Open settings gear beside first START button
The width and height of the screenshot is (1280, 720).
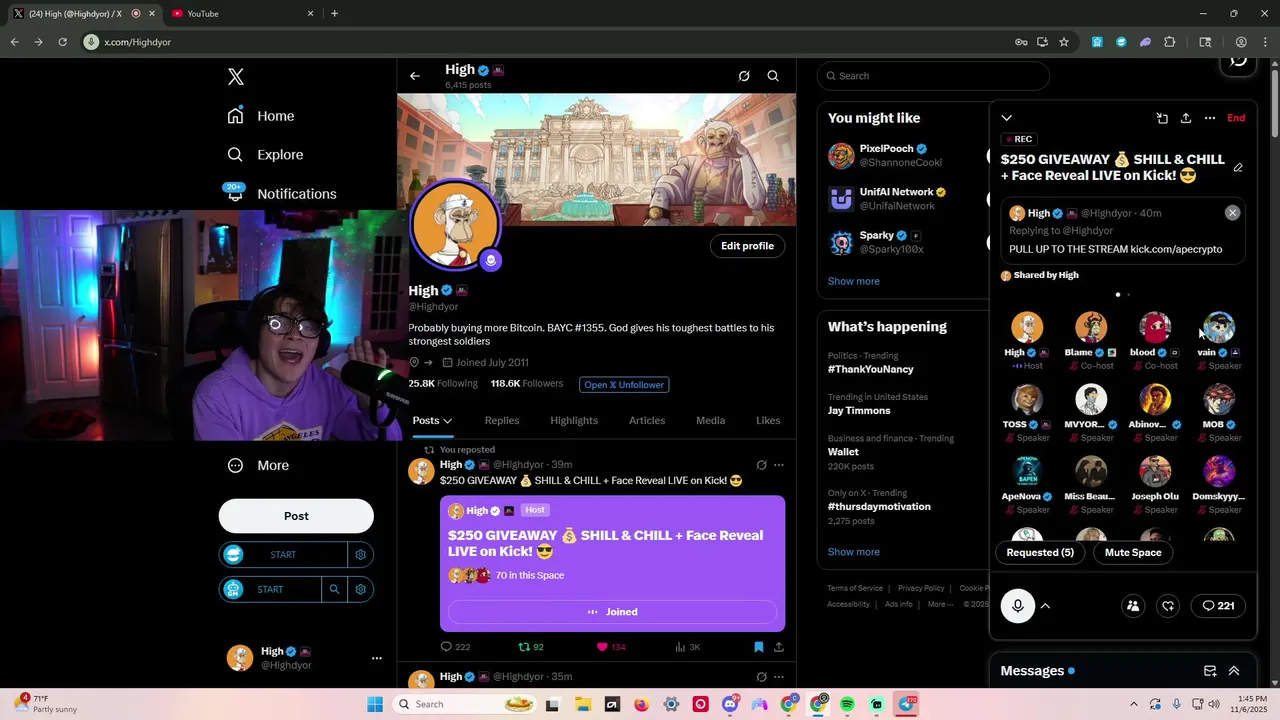pos(361,555)
